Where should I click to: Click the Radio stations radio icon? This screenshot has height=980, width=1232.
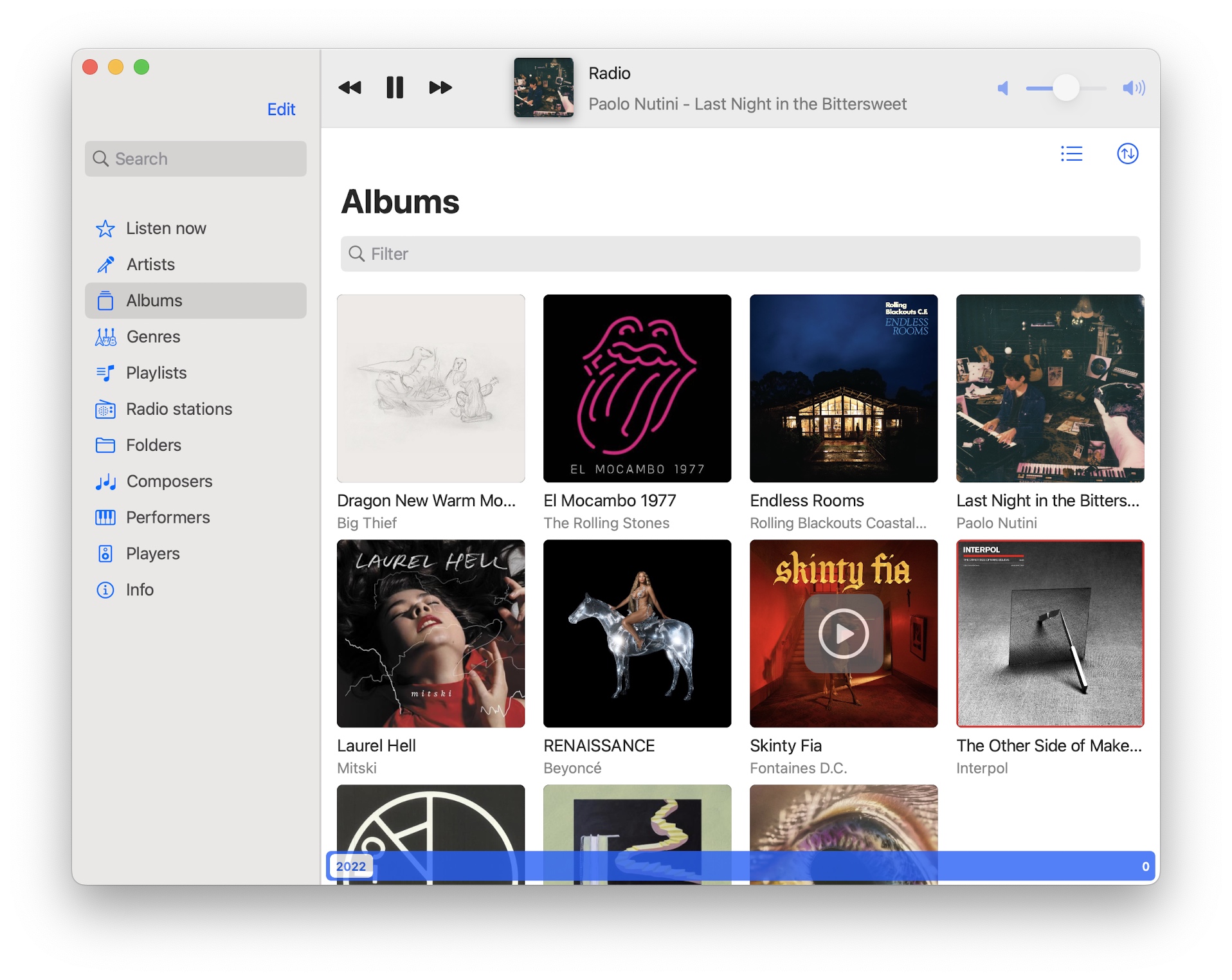point(105,409)
